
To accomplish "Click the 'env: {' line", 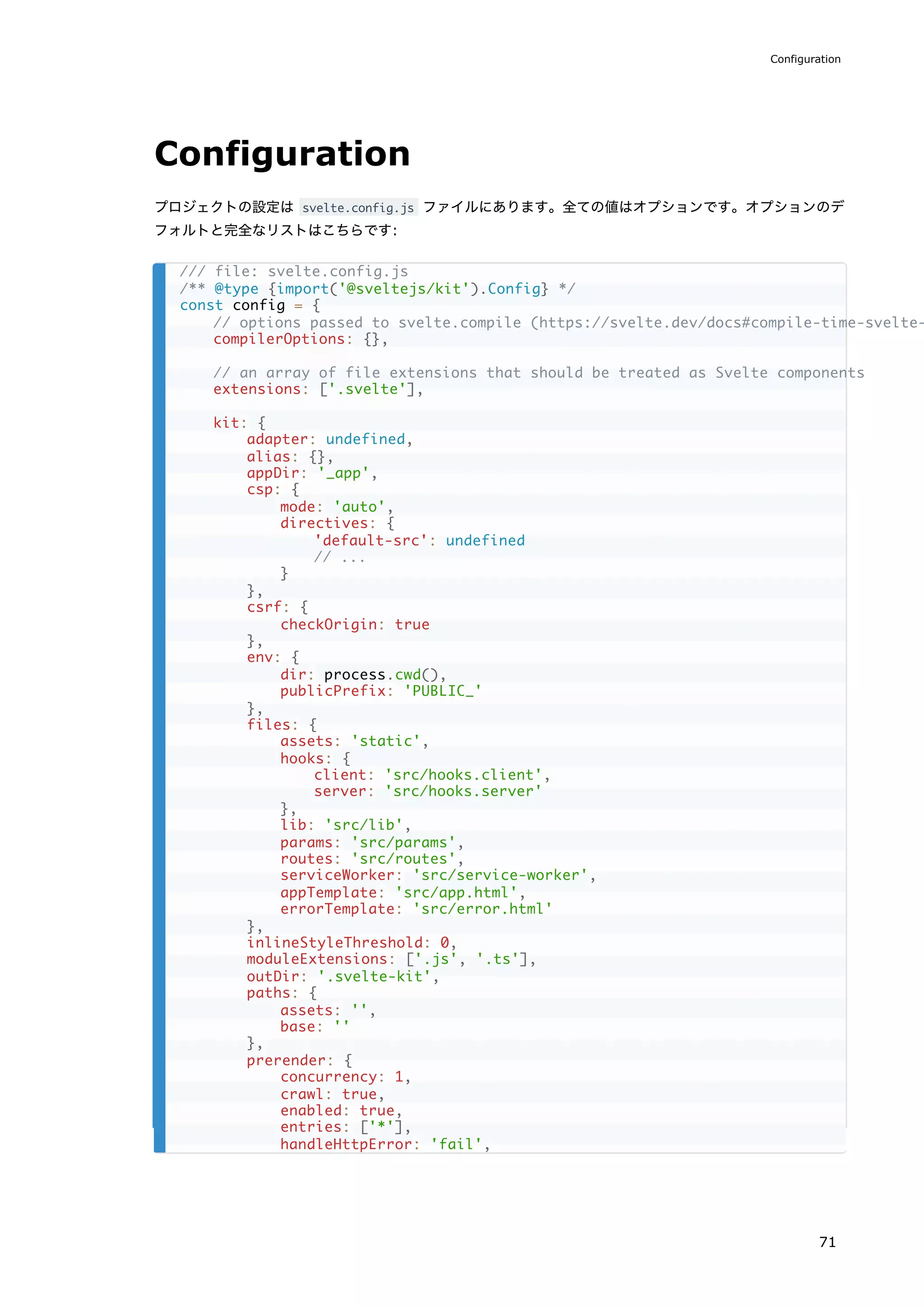I will pos(273,658).
